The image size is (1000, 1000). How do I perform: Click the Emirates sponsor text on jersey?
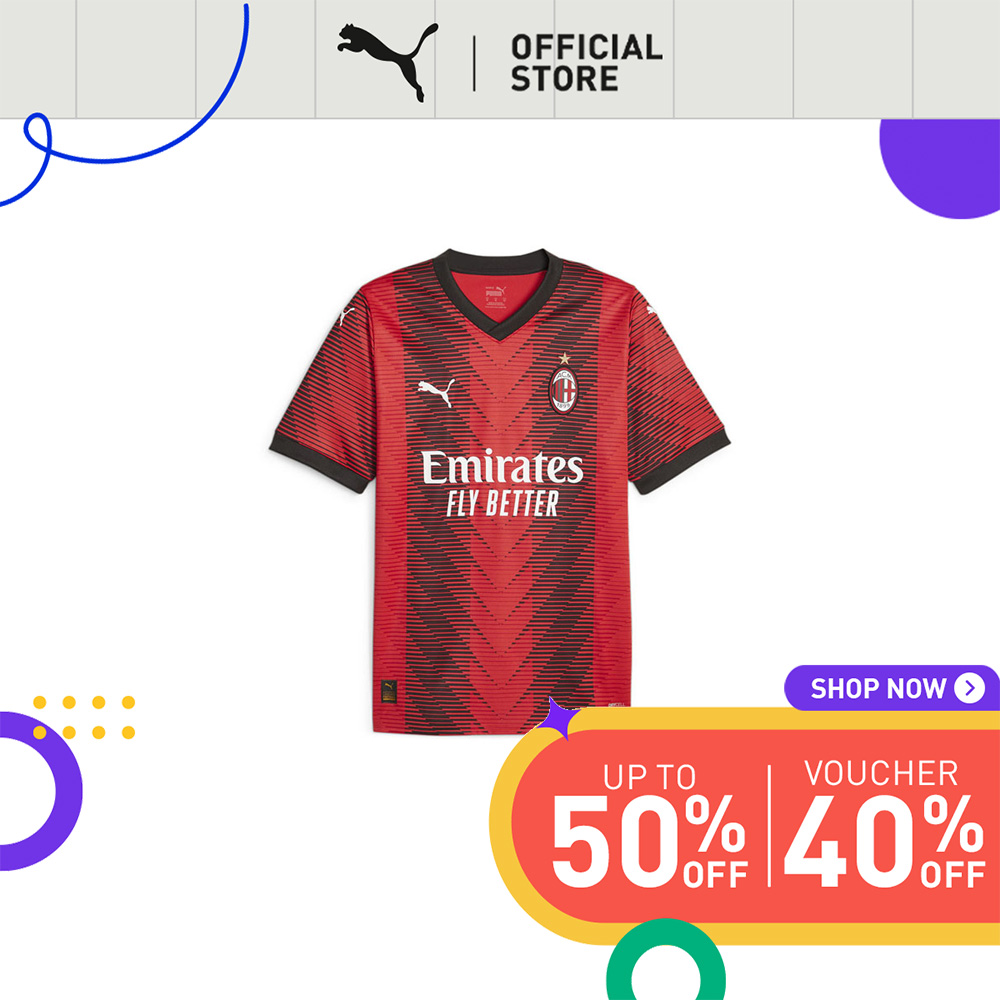click(x=502, y=467)
